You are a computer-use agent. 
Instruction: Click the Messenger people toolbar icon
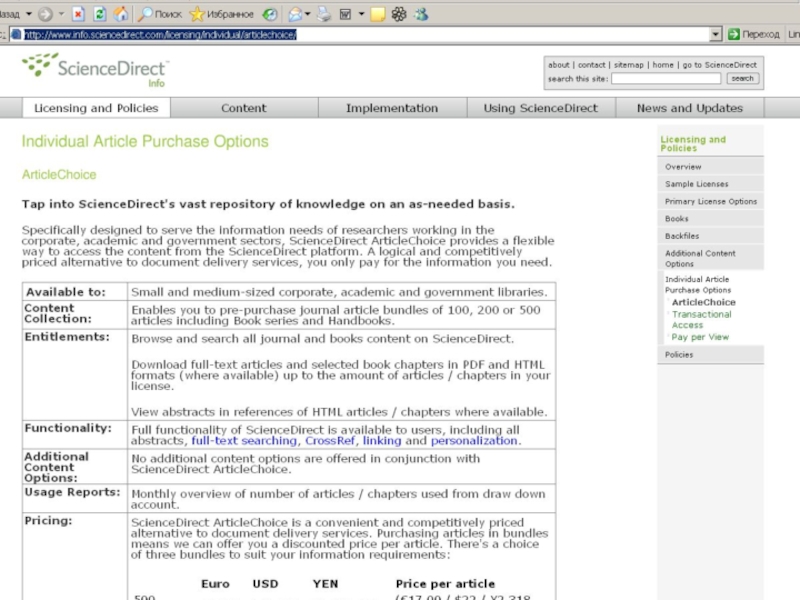coord(421,14)
